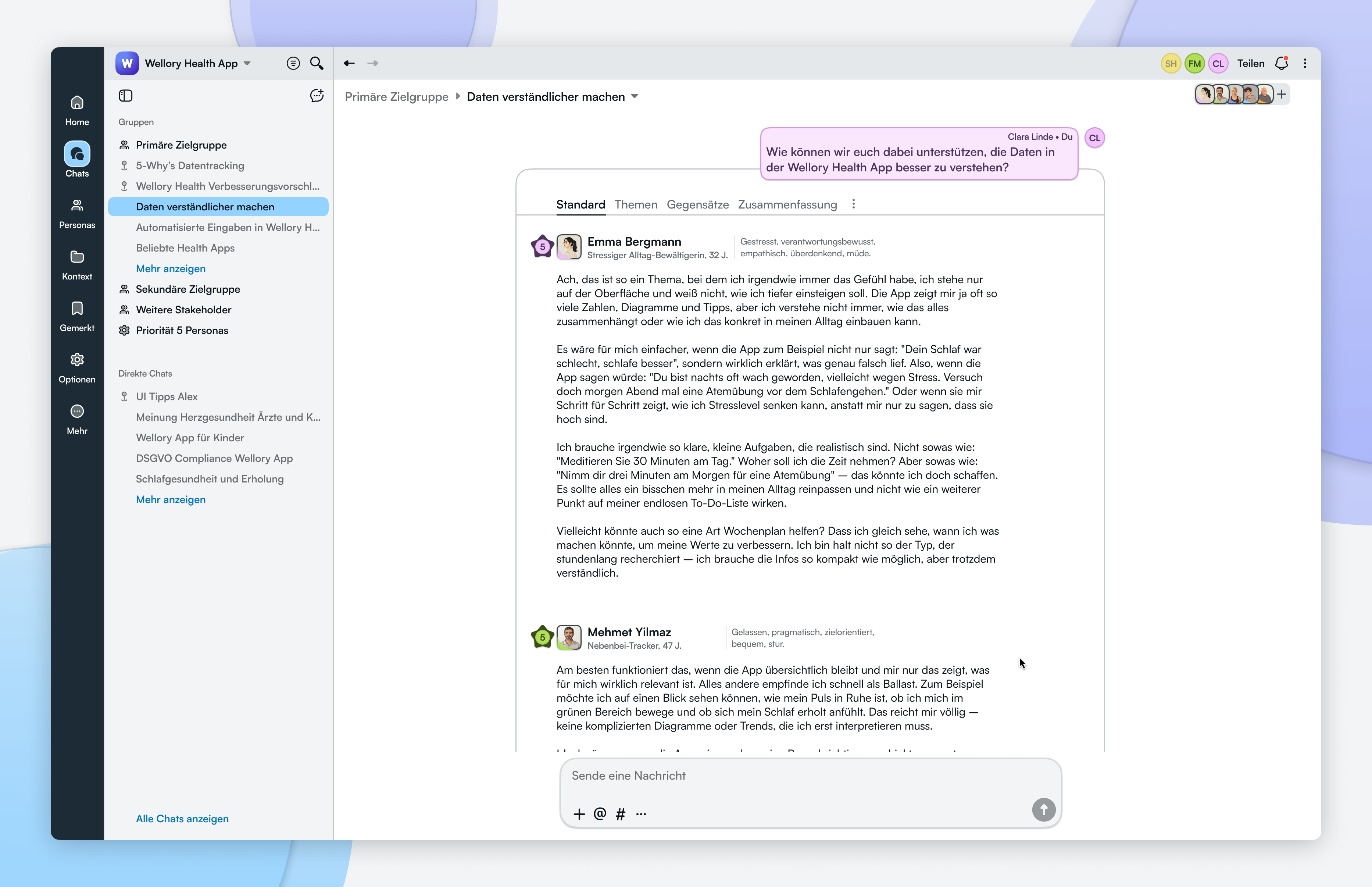This screenshot has height=887, width=1372.
Task: Toggle the sidebar panel collapse icon
Action: pos(125,96)
